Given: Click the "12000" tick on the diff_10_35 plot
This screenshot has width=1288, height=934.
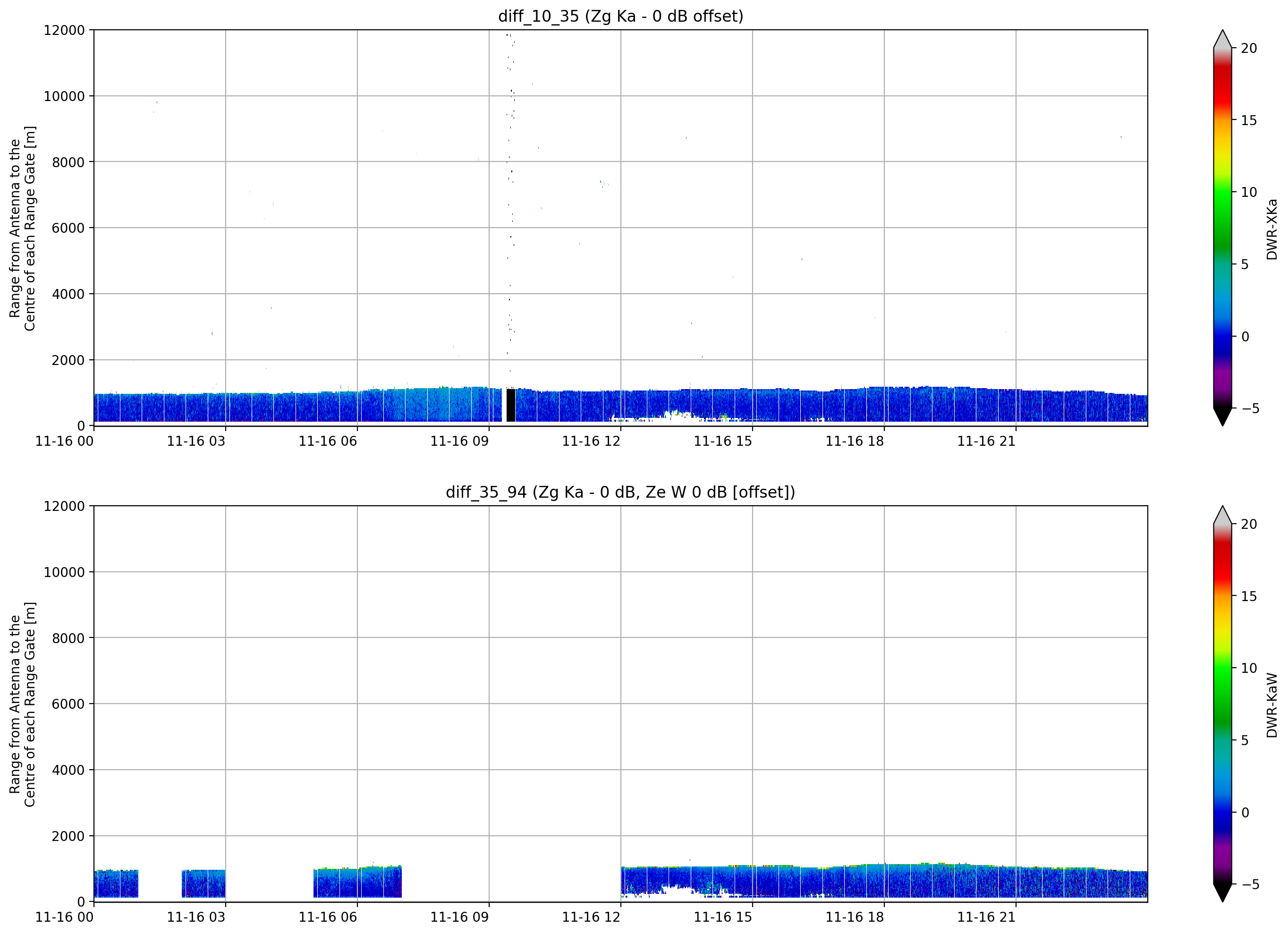Looking at the screenshot, I should pos(64,30).
